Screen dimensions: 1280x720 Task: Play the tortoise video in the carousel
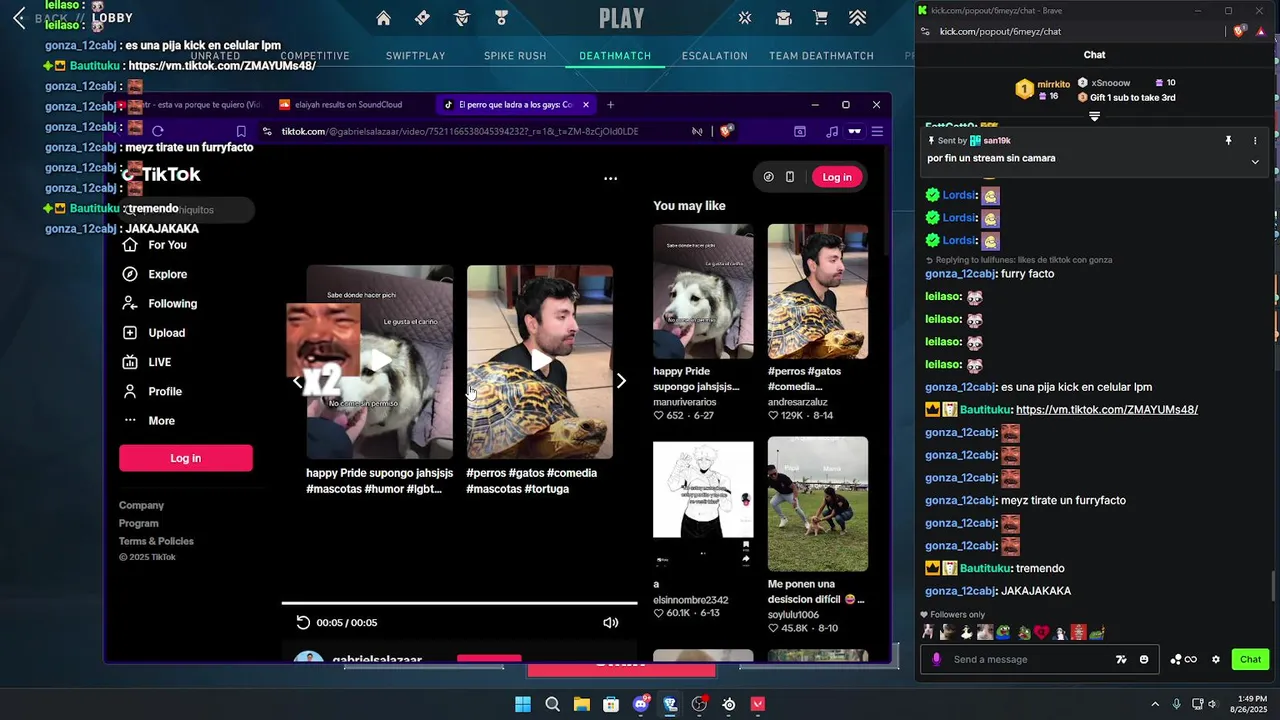(x=540, y=361)
